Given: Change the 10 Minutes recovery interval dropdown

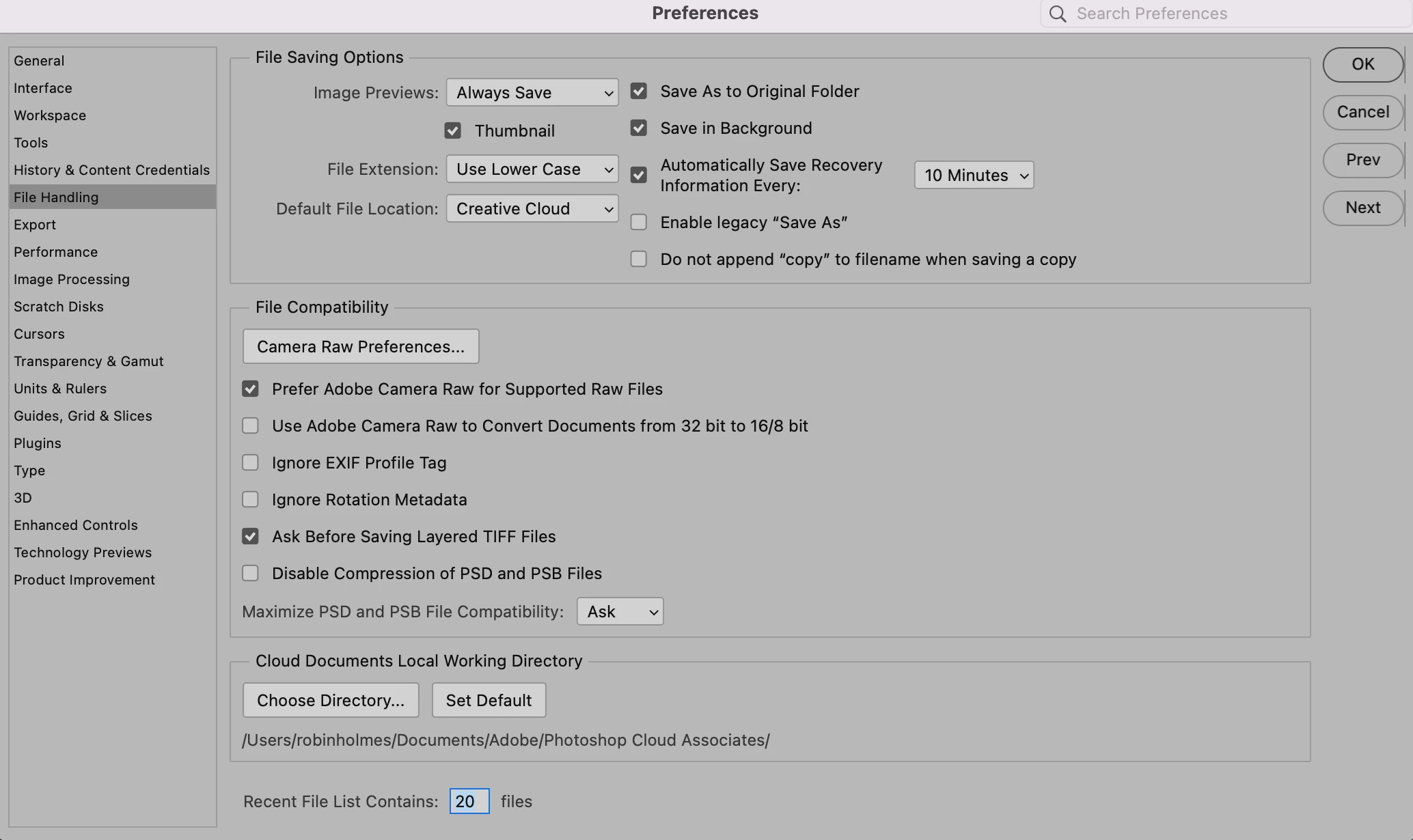Looking at the screenshot, I should (973, 176).
